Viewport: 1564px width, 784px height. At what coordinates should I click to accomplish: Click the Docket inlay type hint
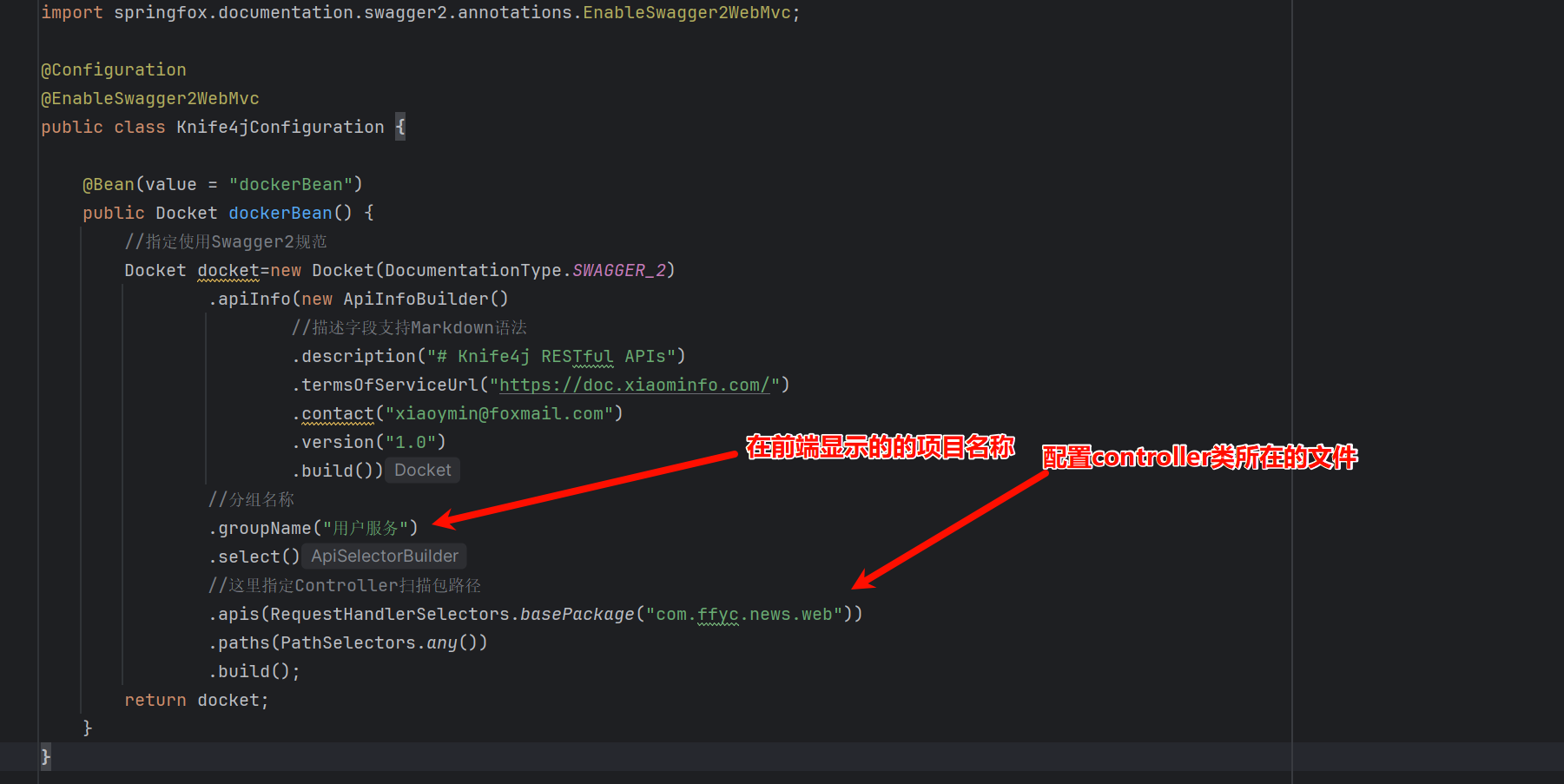tap(423, 470)
